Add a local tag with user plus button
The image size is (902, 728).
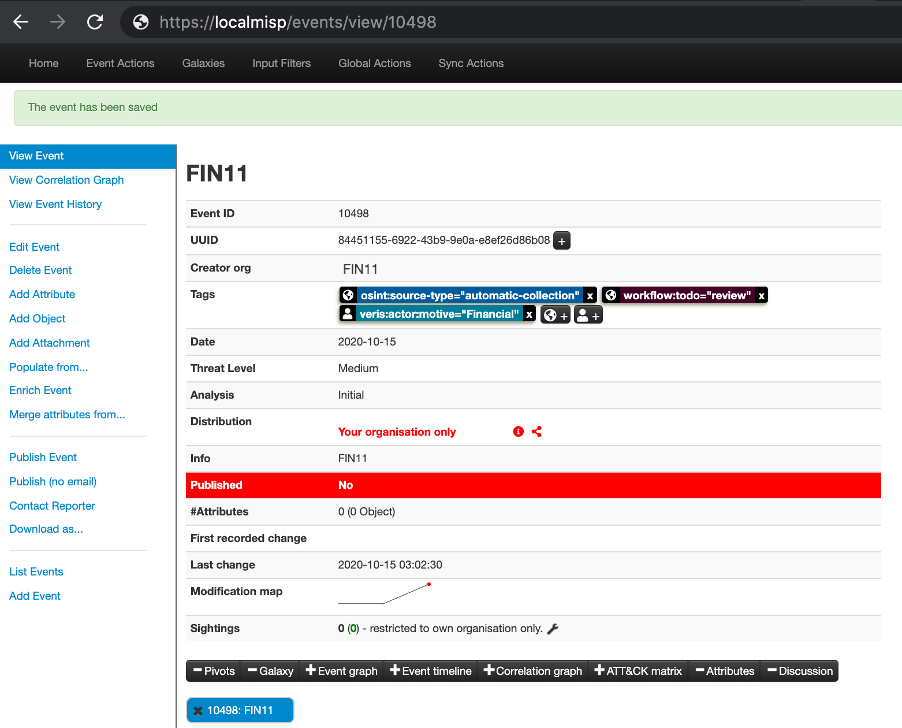coord(588,315)
